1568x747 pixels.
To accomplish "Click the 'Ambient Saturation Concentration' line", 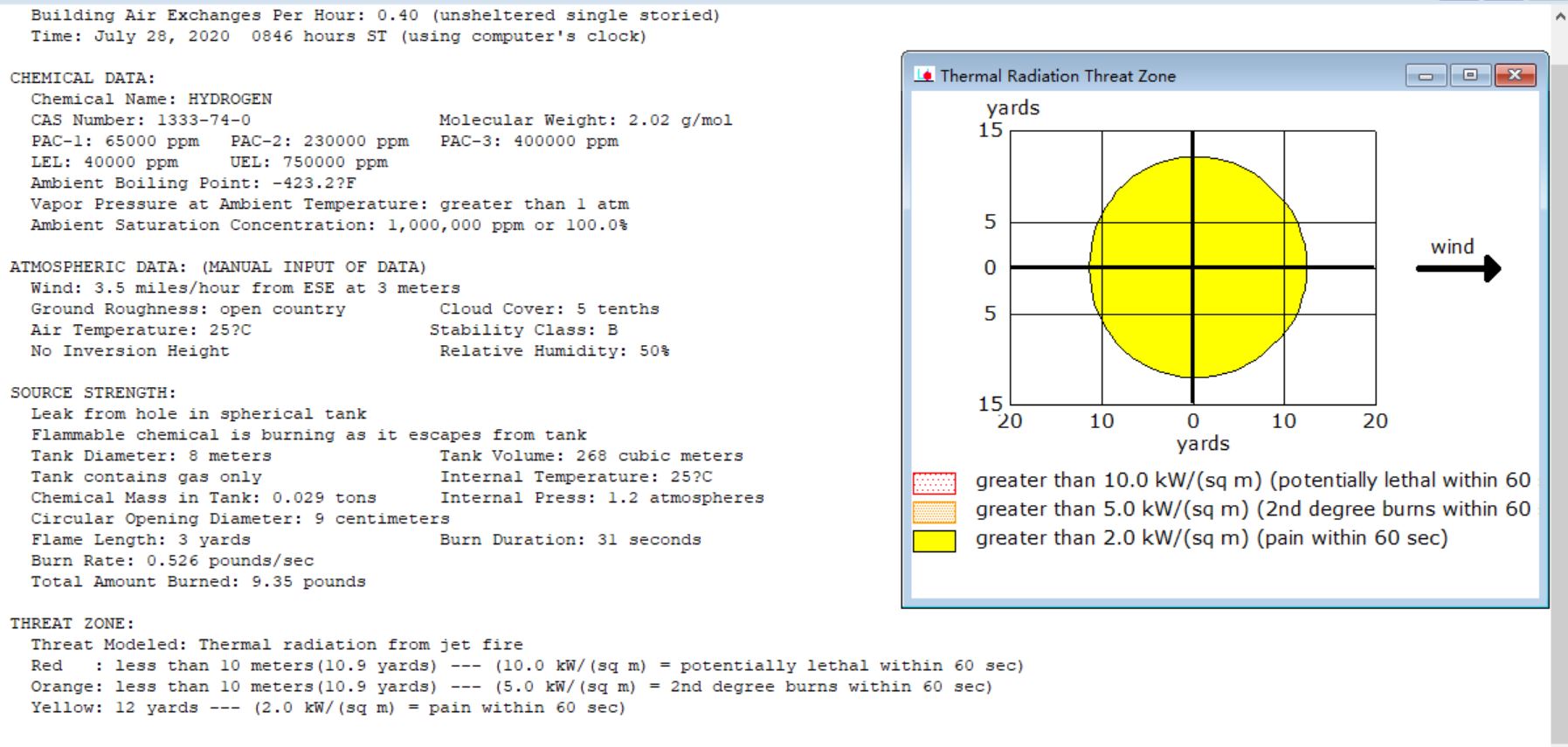I will point(329,225).
